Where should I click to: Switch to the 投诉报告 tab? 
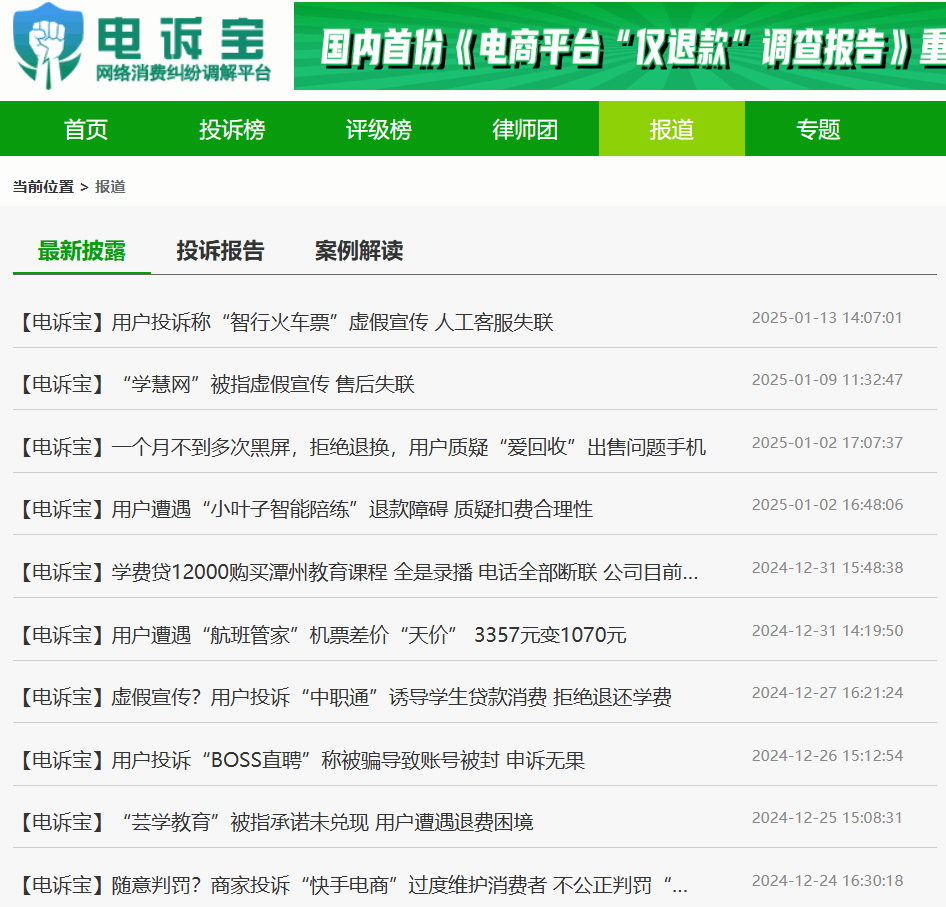pyautogui.click(x=220, y=251)
